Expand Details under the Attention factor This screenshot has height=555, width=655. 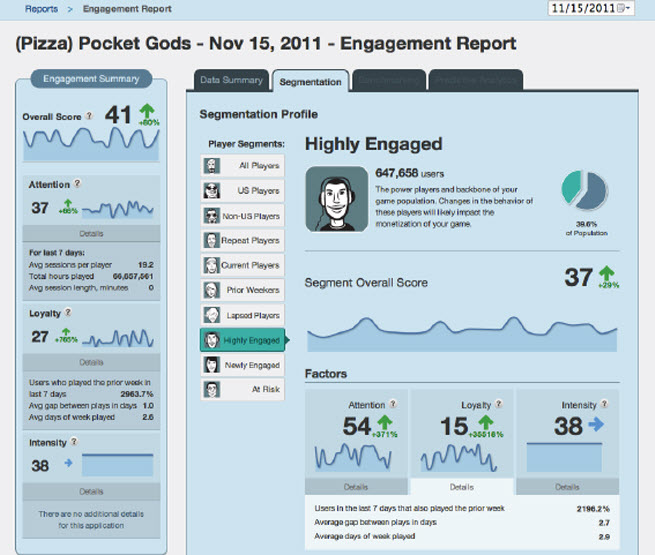(356, 487)
